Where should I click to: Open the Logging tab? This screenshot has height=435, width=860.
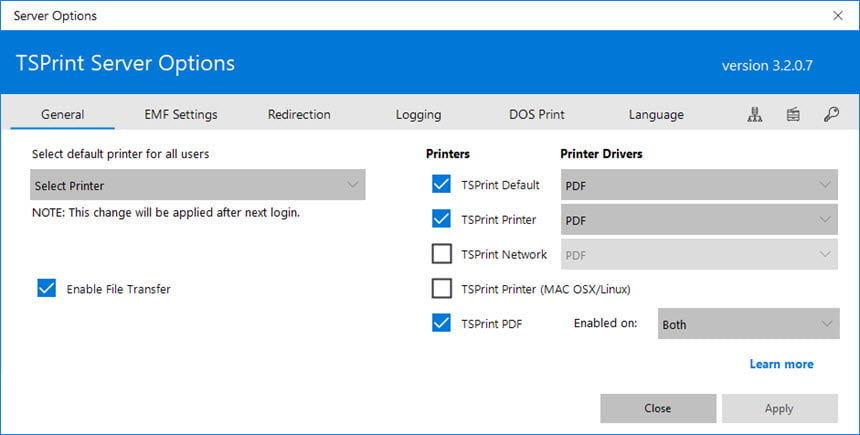coord(418,114)
